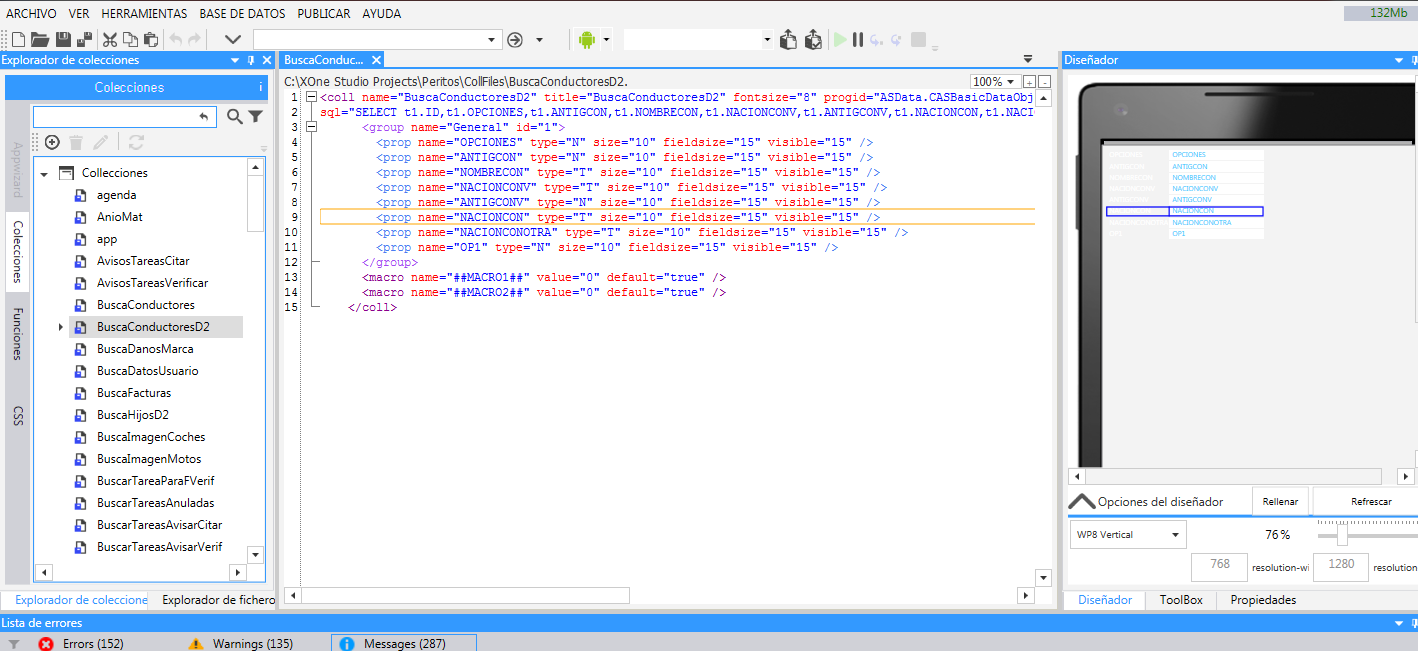
Task: Adjust the designer zoom slider at 76%
Action: pos(1342,534)
